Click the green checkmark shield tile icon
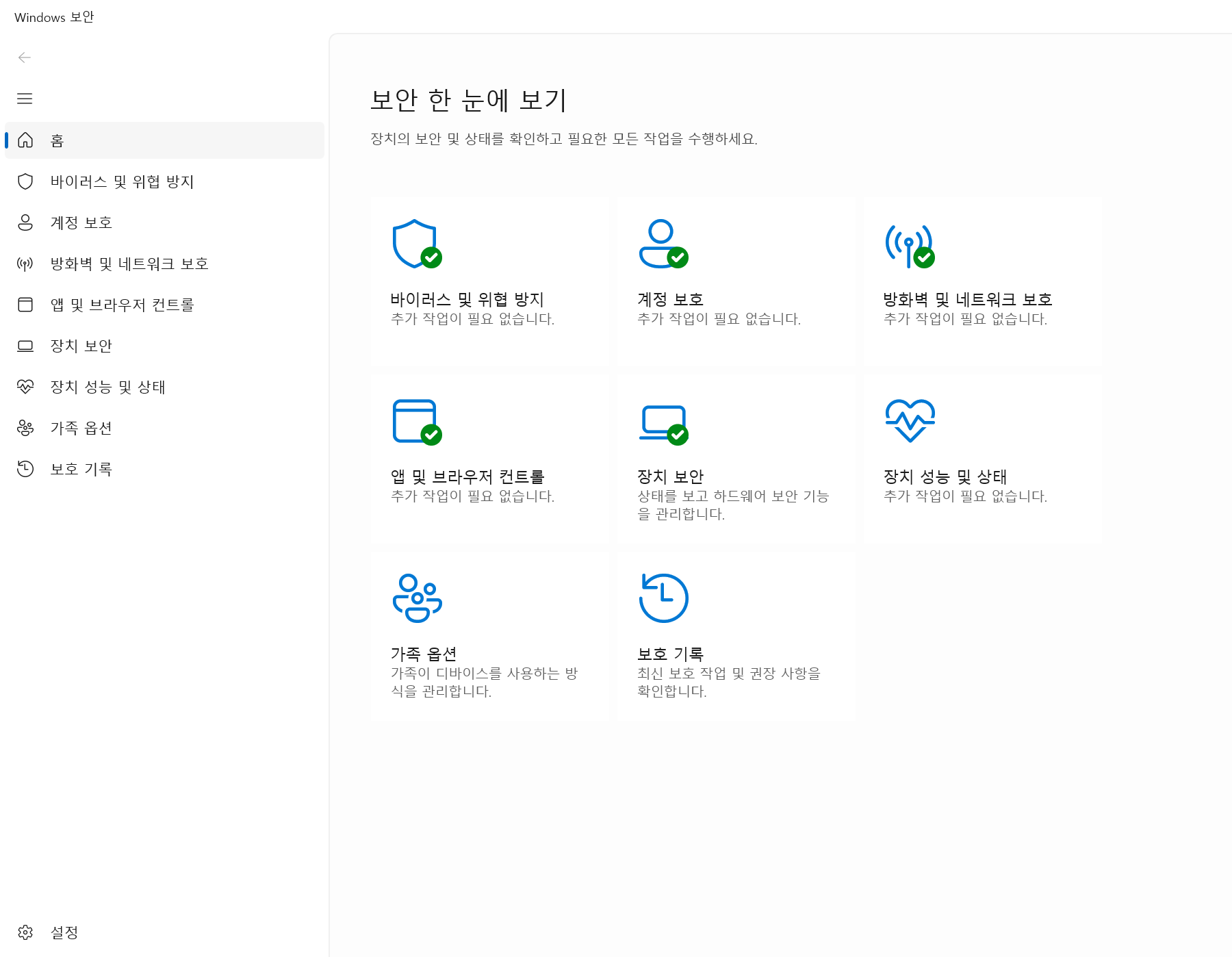This screenshot has height=957, width=1232. 415,243
